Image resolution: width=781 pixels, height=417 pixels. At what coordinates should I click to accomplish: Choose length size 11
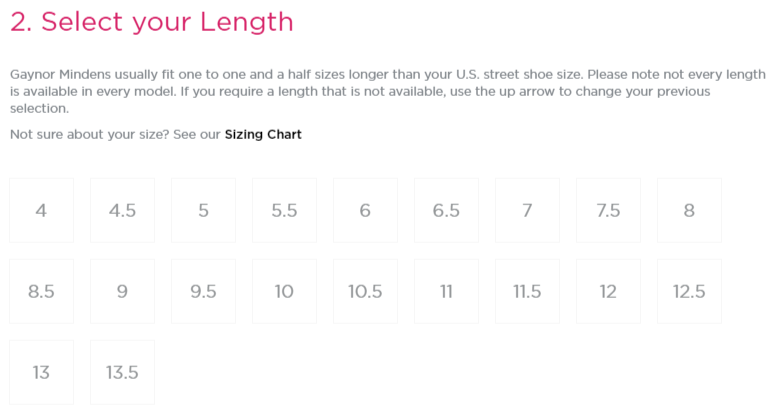(446, 291)
